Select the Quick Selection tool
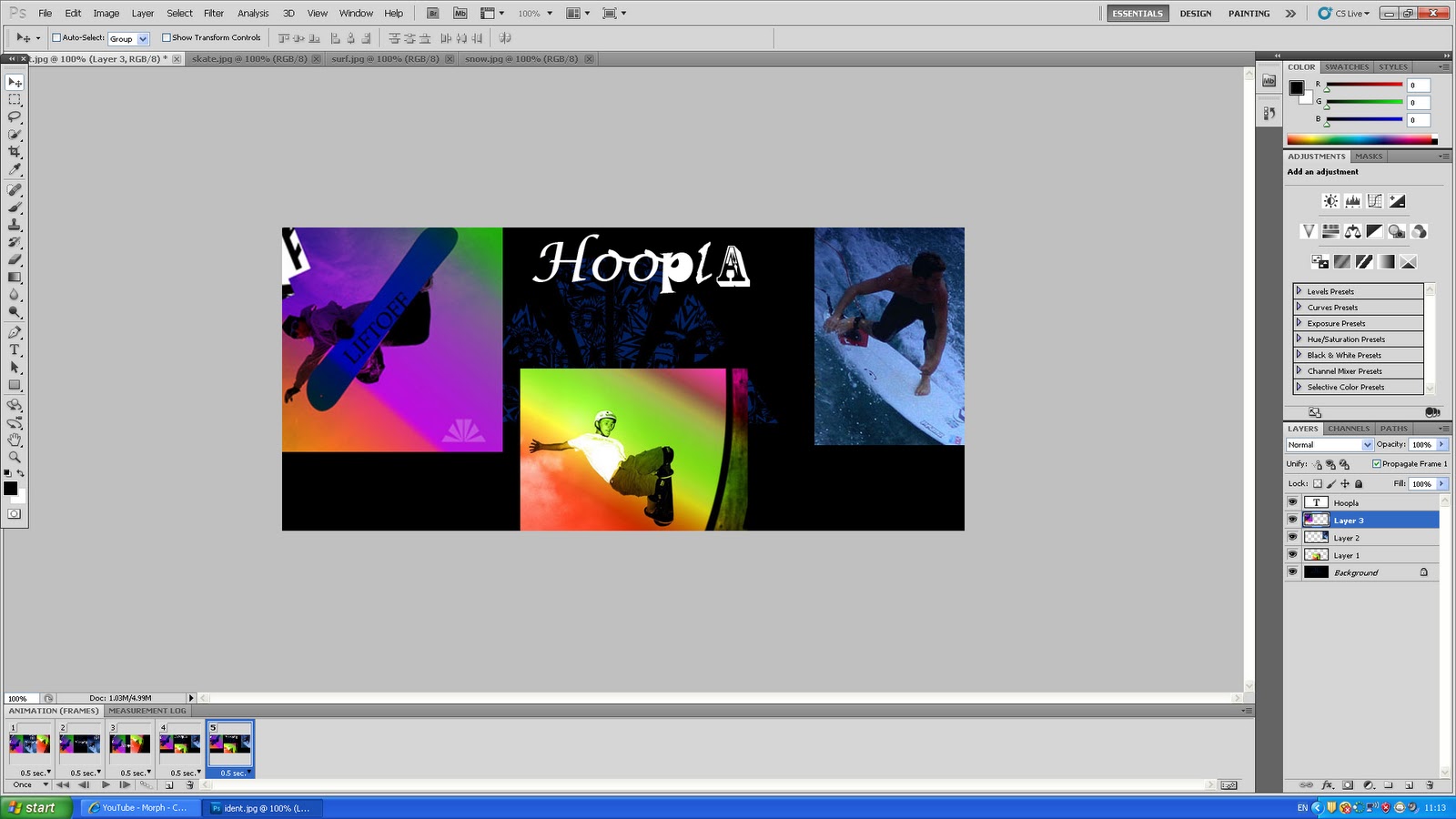The width and height of the screenshot is (1456, 819). [x=15, y=134]
